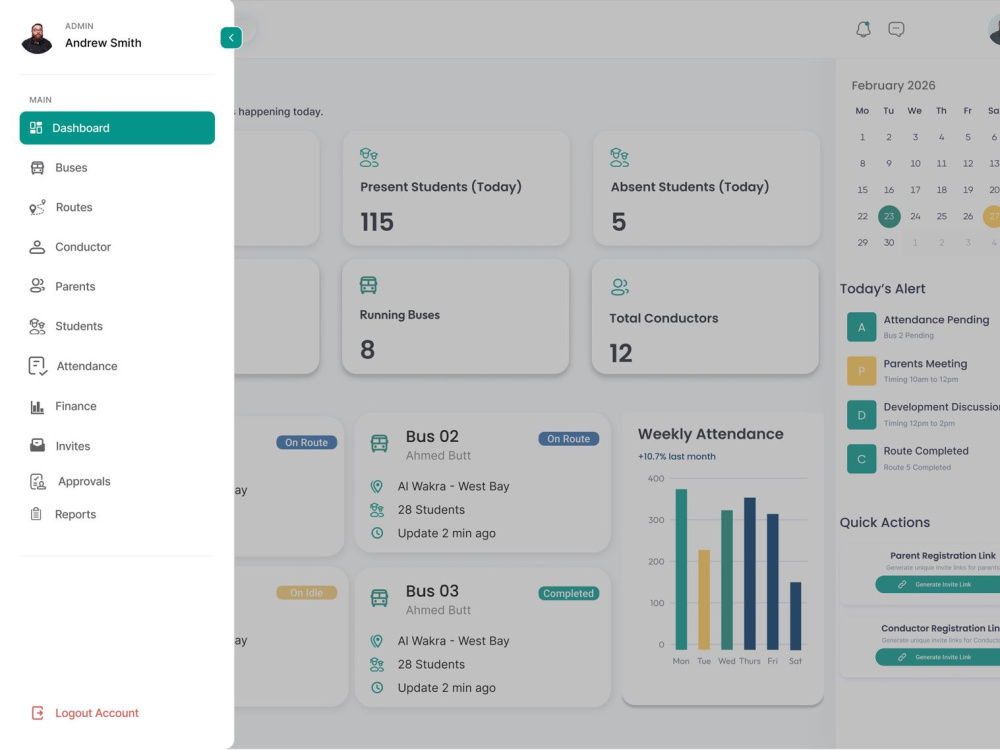1000x750 pixels.
Task: Click the red logout door icon
Action: click(38, 713)
